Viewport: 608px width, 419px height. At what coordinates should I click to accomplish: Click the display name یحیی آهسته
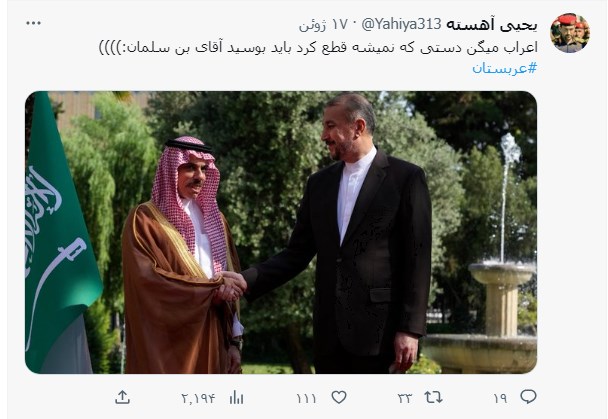pyautogui.click(x=503, y=23)
